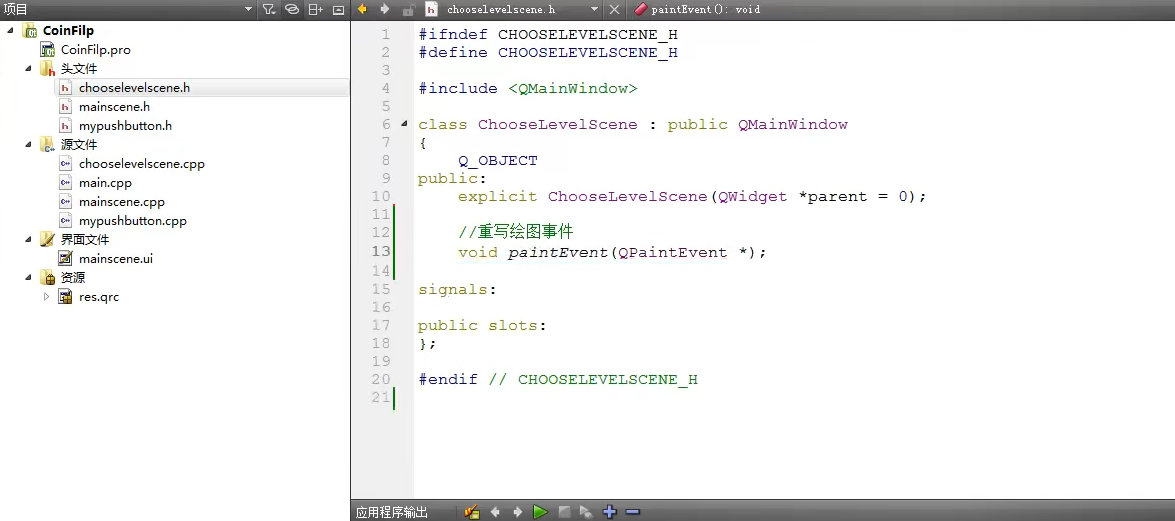The image size is (1175, 521).
Task: Open mainscene.ui form file
Action: [115, 259]
